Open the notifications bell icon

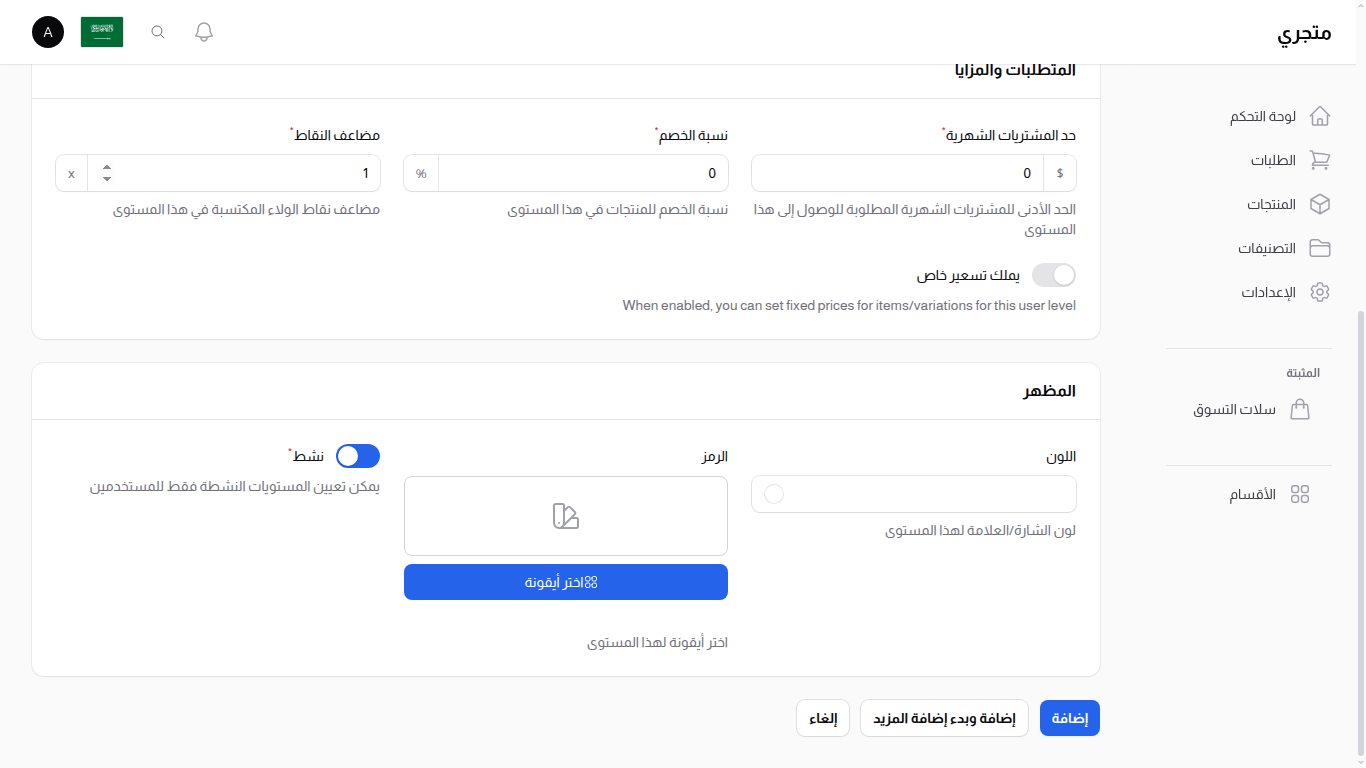[203, 32]
